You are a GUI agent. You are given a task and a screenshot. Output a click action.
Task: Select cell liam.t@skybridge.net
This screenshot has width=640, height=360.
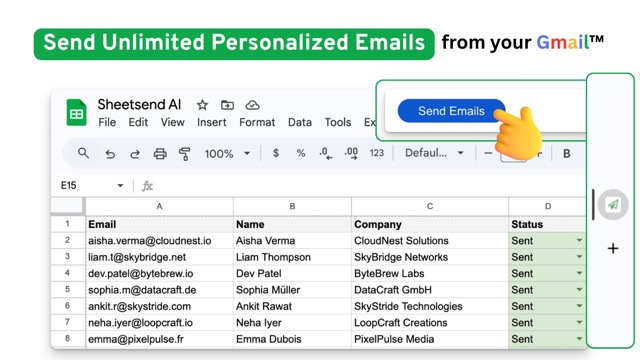[x=160, y=257]
